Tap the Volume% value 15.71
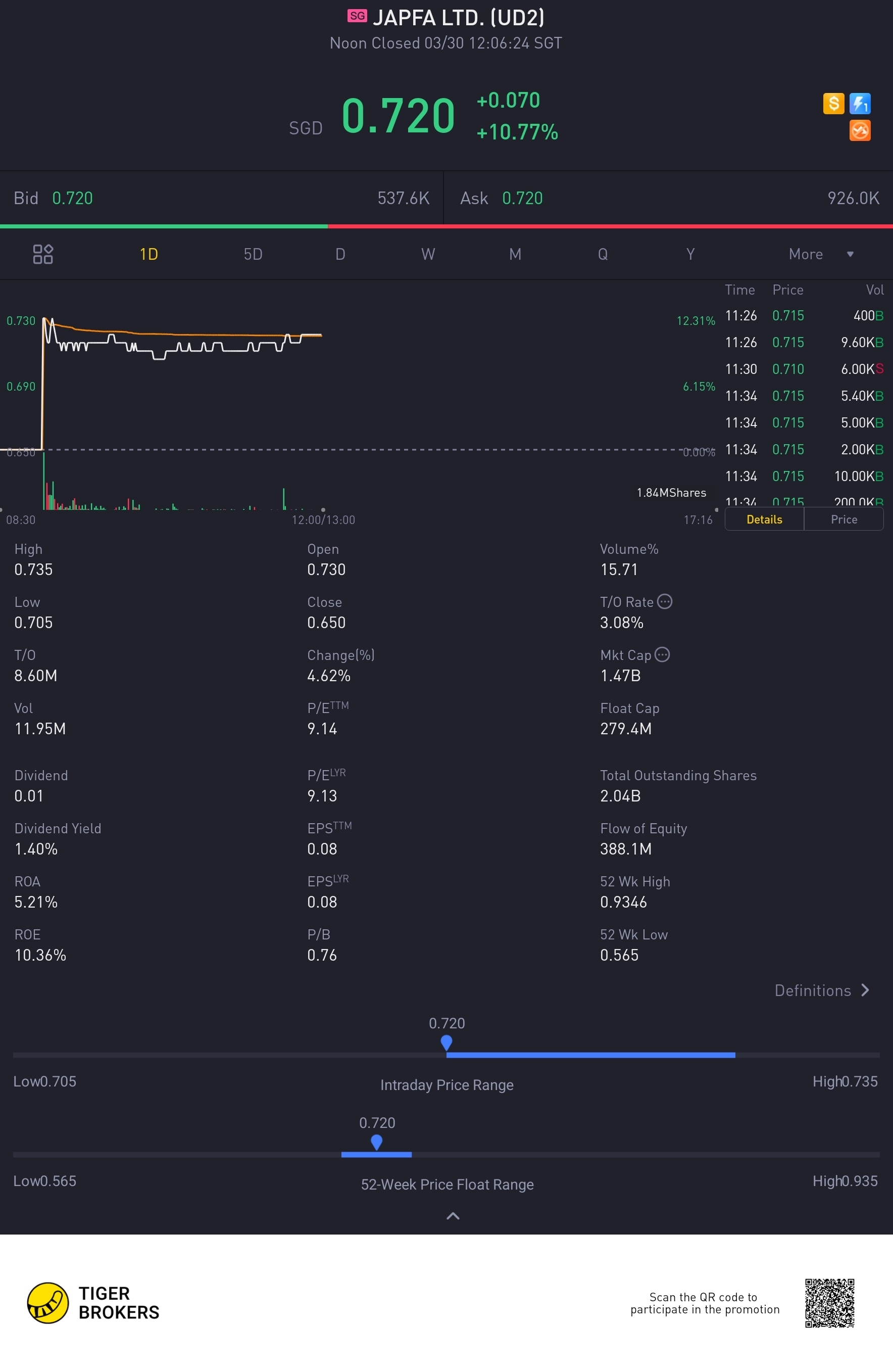Image resolution: width=893 pixels, height=1372 pixels. [619, 570]
